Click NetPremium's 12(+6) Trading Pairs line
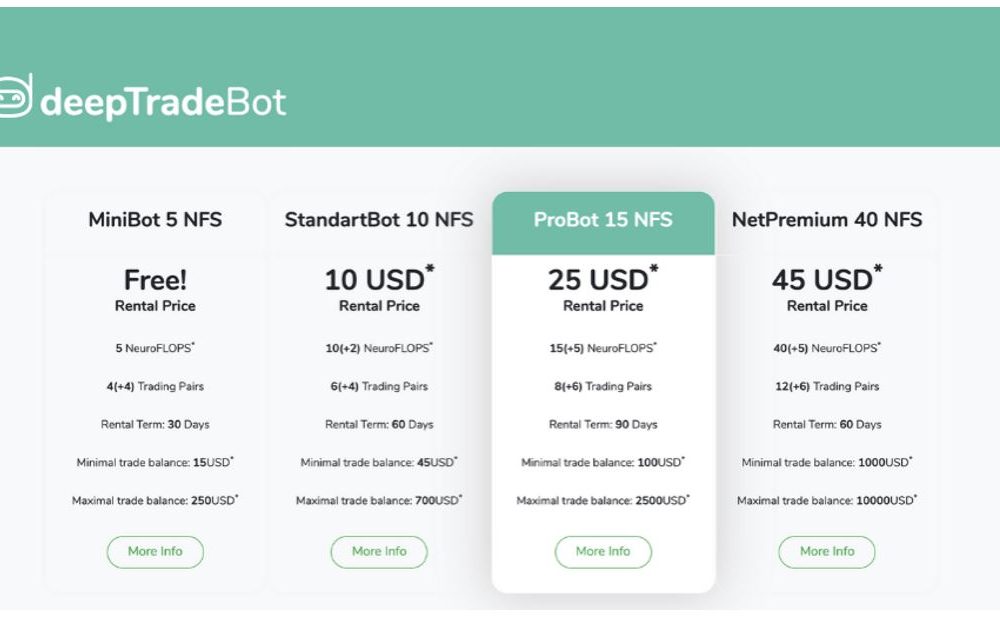 coord(827,386)
